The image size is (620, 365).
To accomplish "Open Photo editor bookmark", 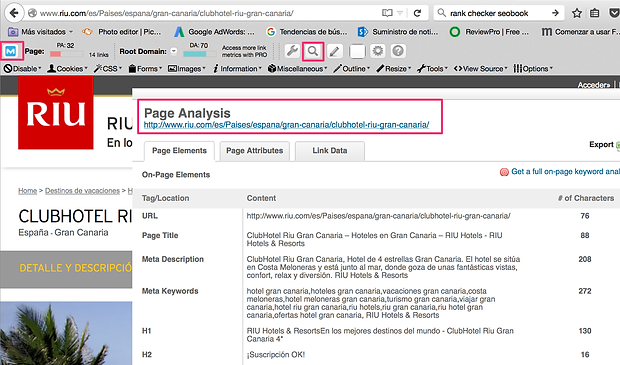I will 122,32.
